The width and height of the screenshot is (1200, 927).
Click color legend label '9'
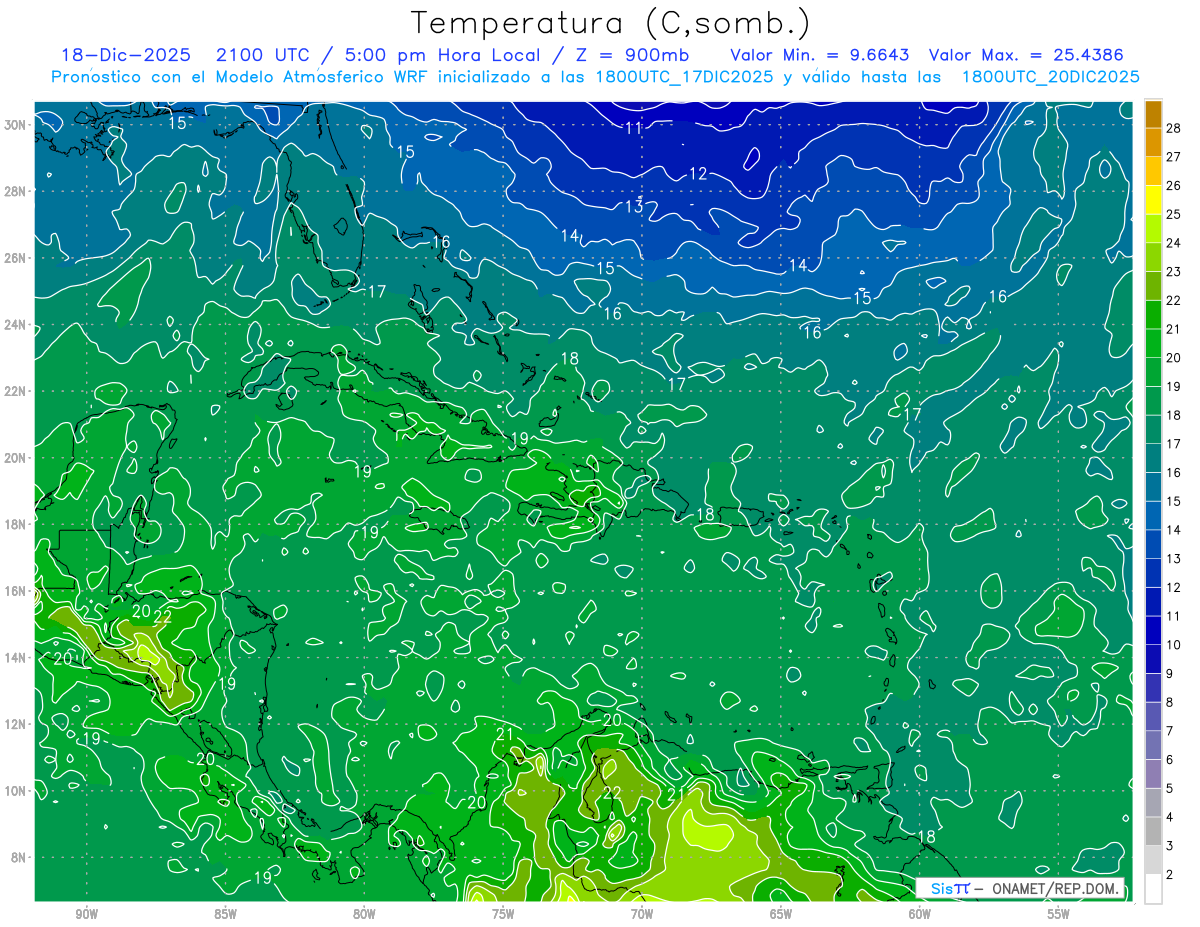point(1170,674)
